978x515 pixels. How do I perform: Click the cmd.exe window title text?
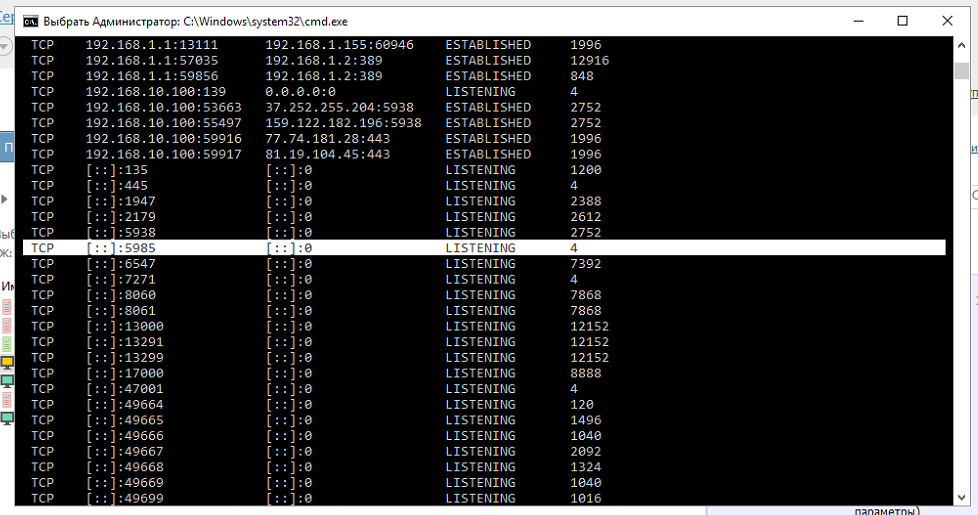[x=195, y=21]
